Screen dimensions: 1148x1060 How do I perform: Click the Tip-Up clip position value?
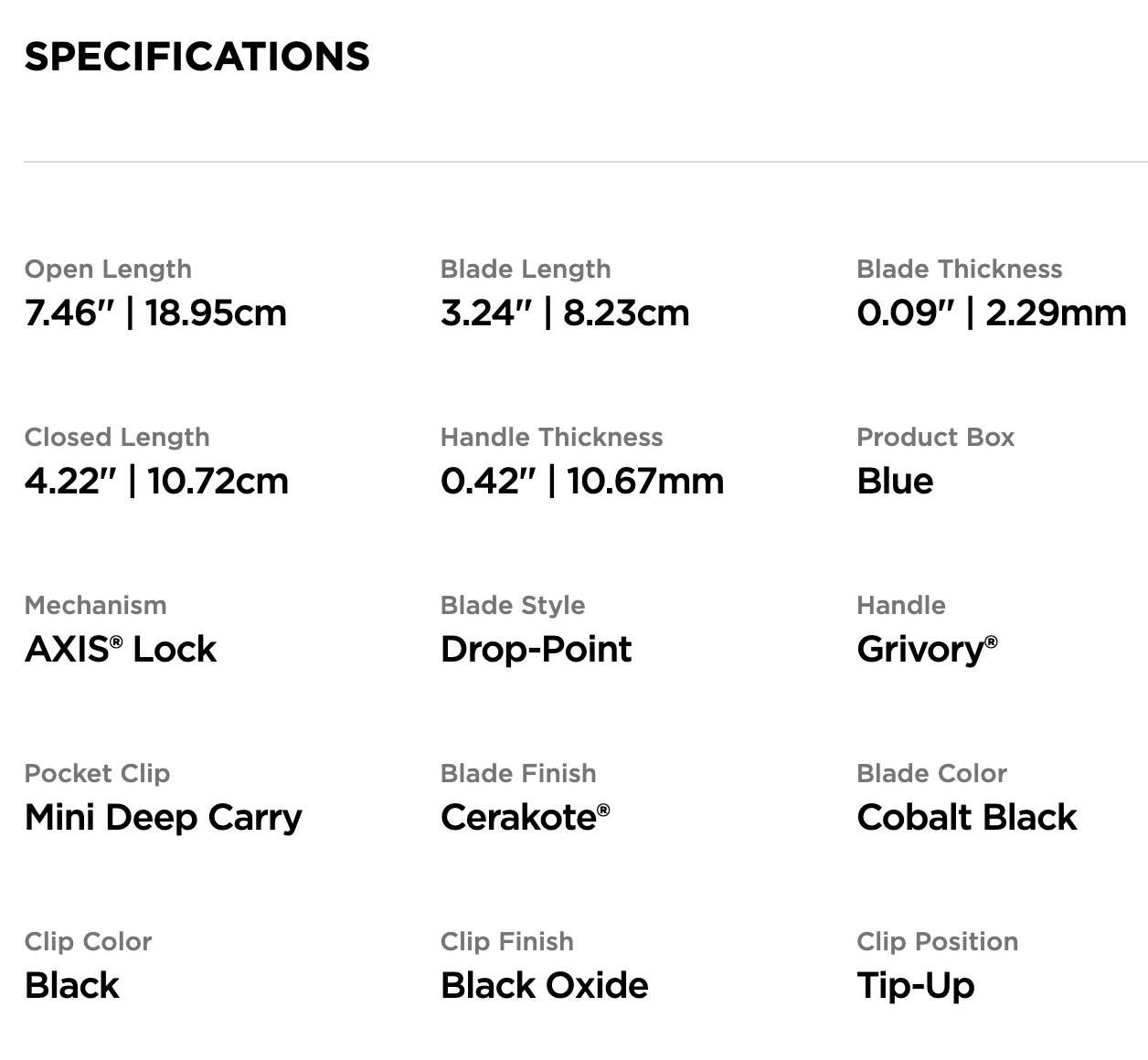click(x=916, y=986)
